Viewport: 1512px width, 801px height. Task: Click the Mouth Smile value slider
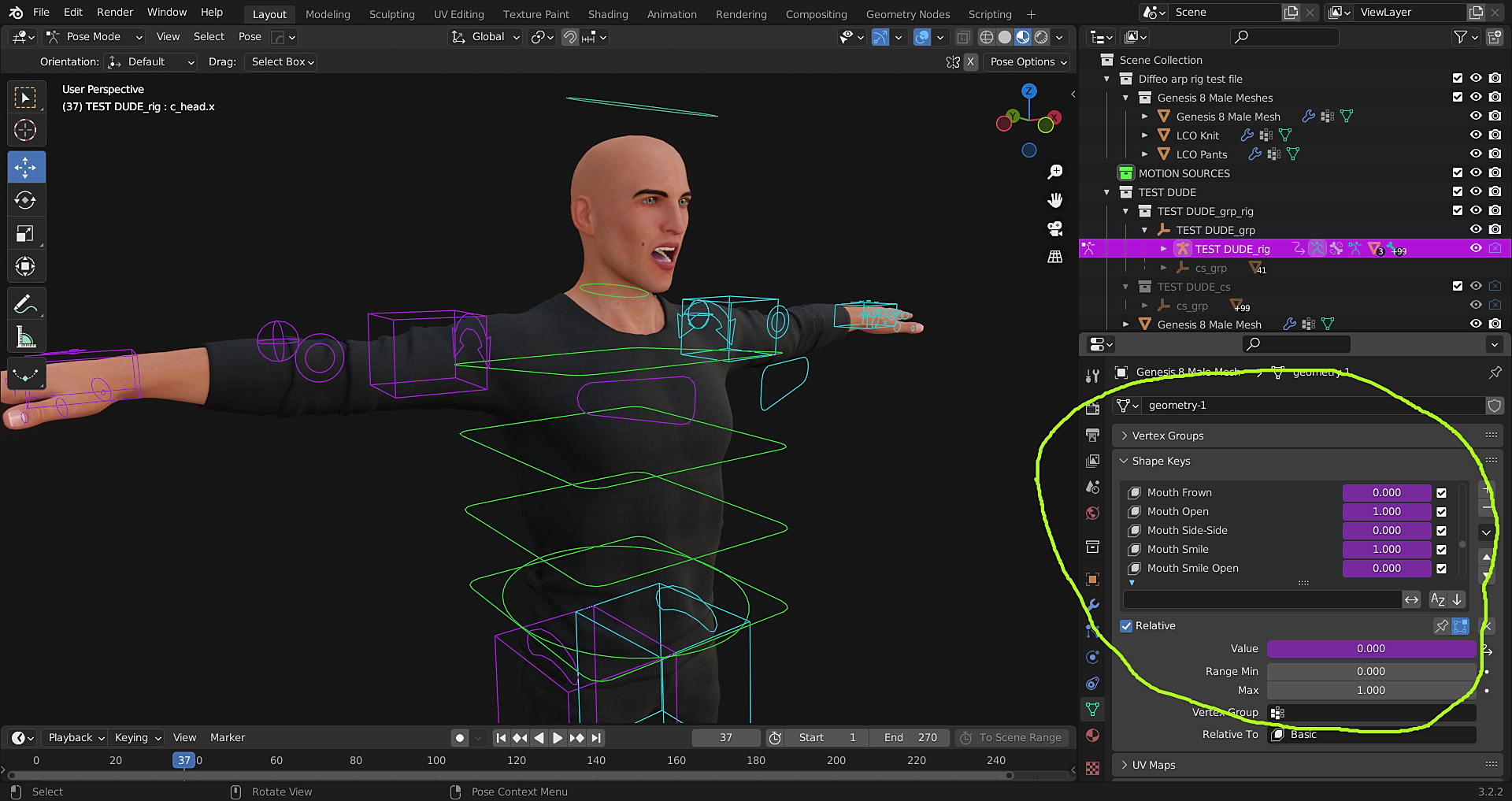1386,550
